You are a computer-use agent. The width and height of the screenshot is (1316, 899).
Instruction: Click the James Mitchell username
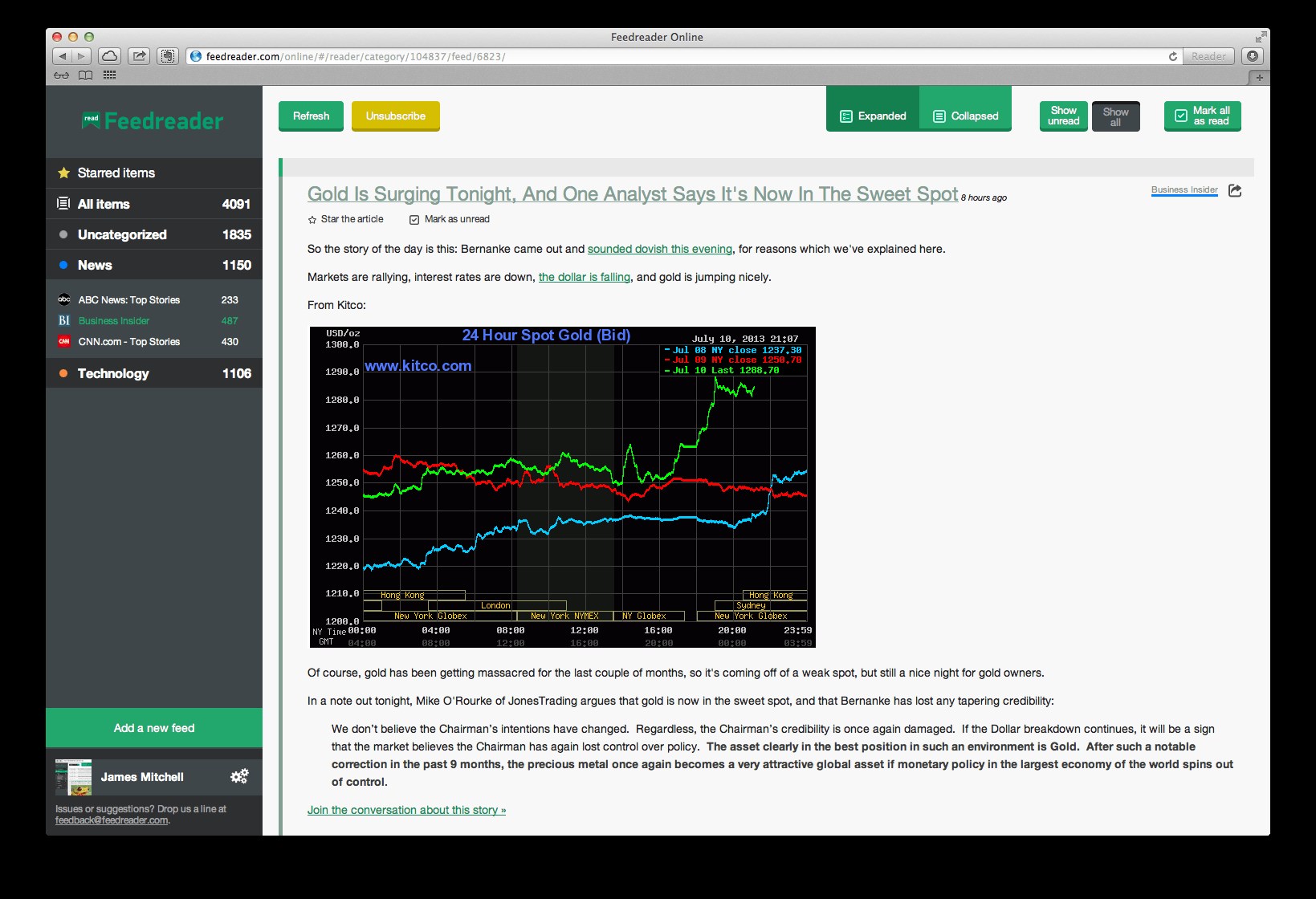(x=142, y=777)
